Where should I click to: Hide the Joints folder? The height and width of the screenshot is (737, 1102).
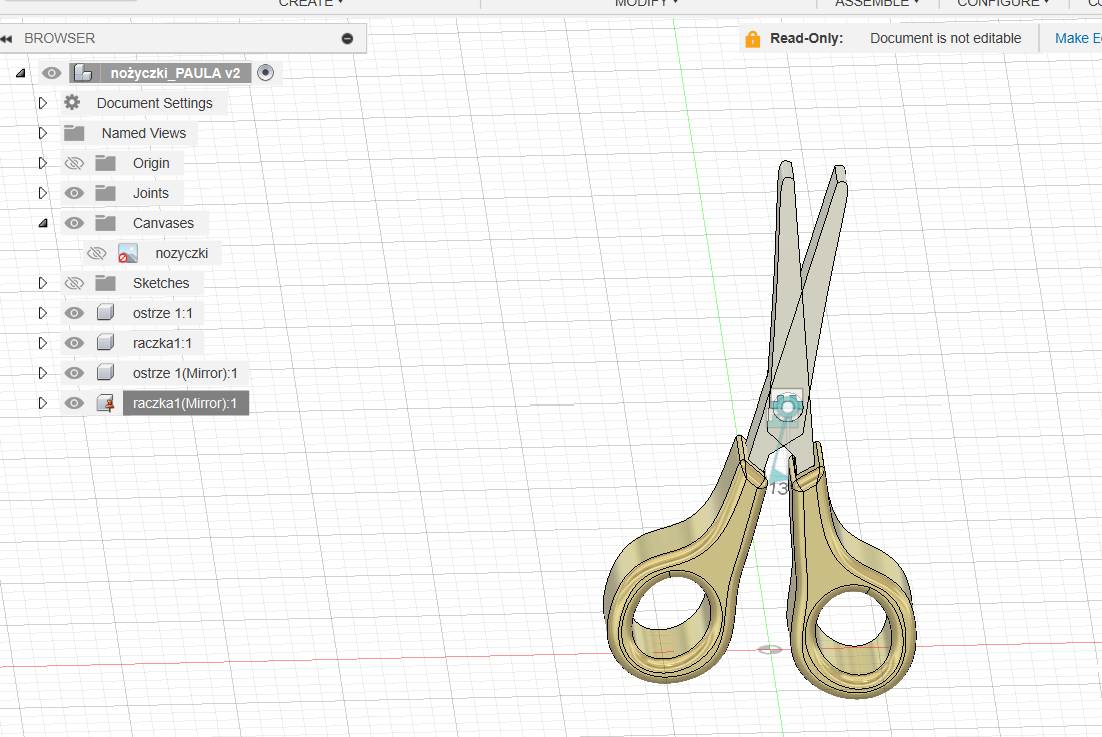pyautogui.click(x=74, y=193)
